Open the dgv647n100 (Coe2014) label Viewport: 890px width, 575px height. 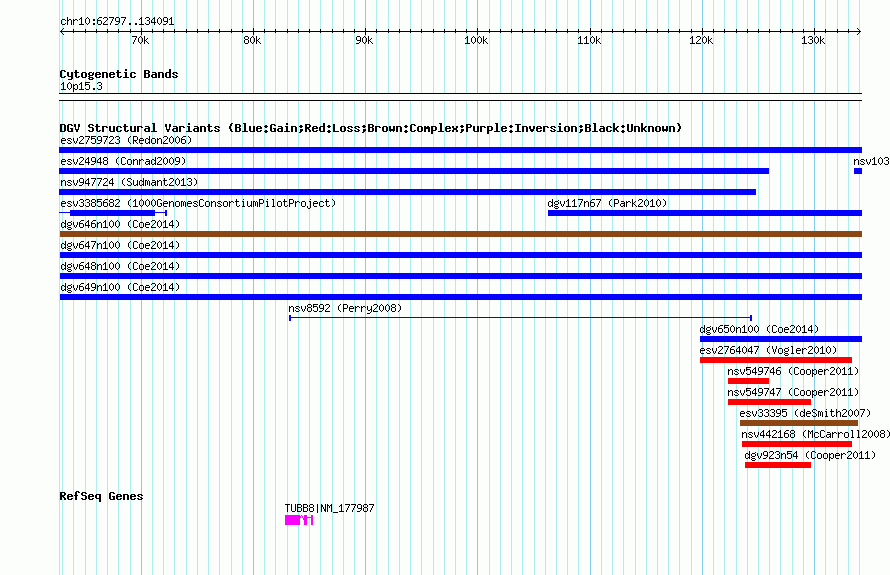120,245
